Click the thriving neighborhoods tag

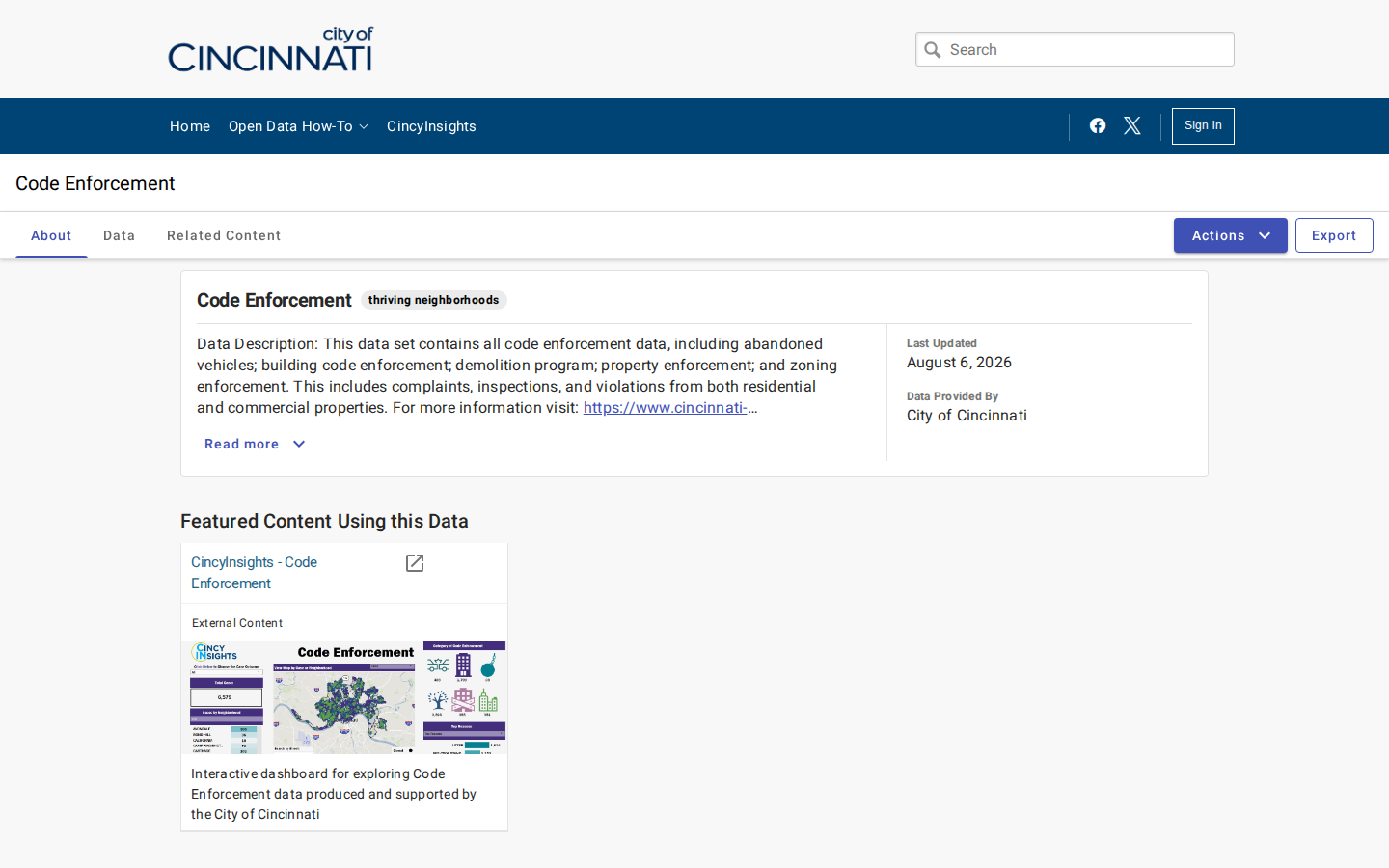pos(434,300)
